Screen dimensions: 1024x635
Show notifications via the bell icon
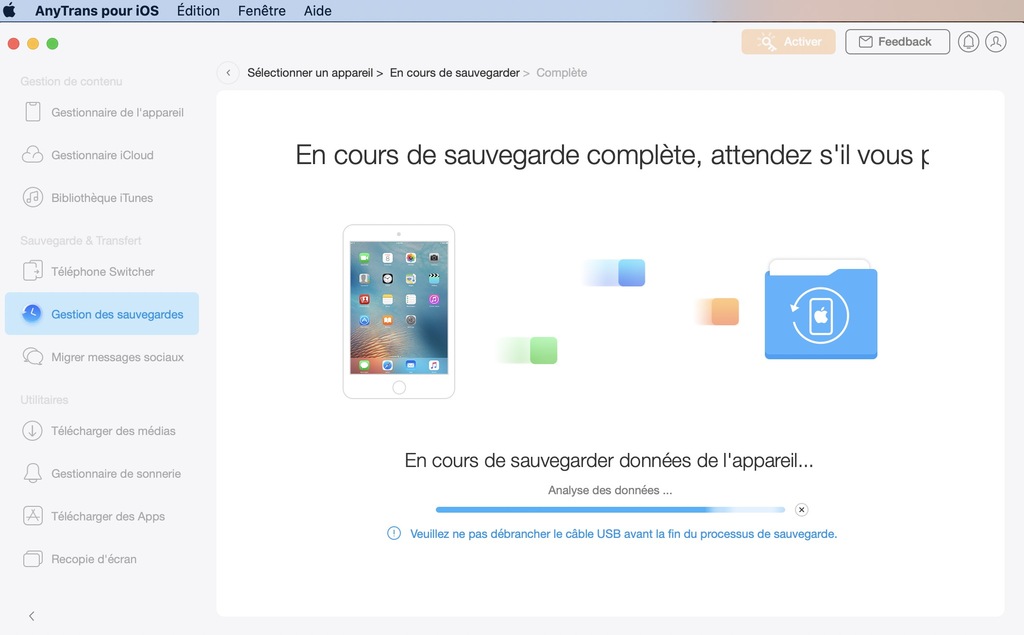pos(968,42)
